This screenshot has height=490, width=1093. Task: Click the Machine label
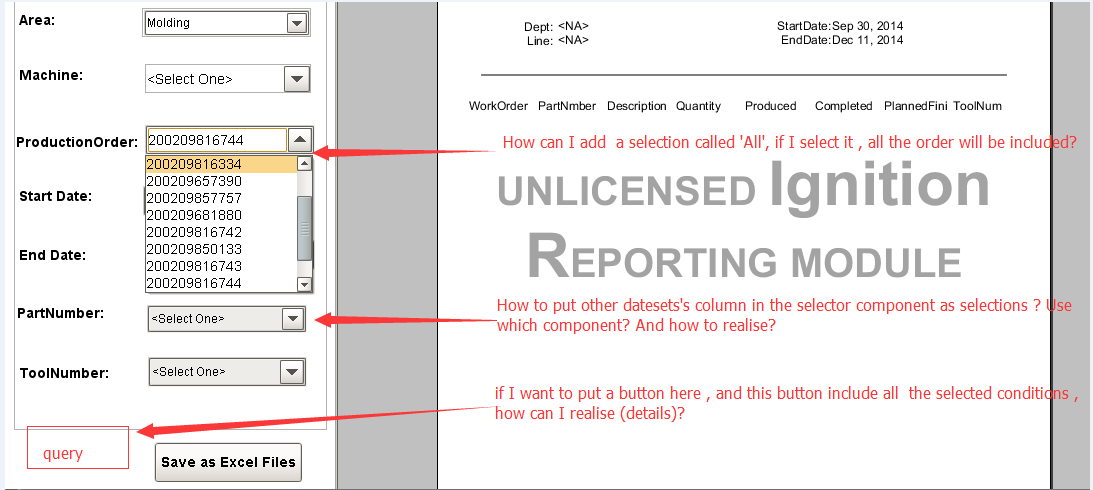point(51,75)
